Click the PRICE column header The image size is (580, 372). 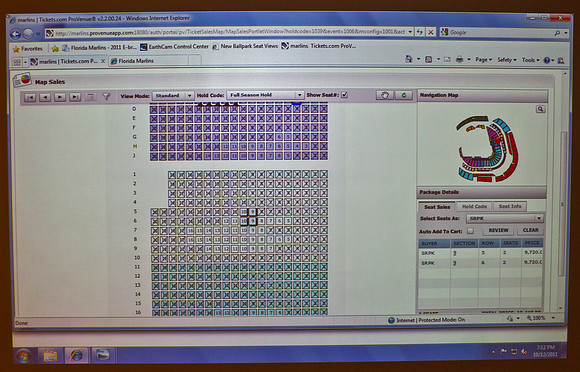532,243
